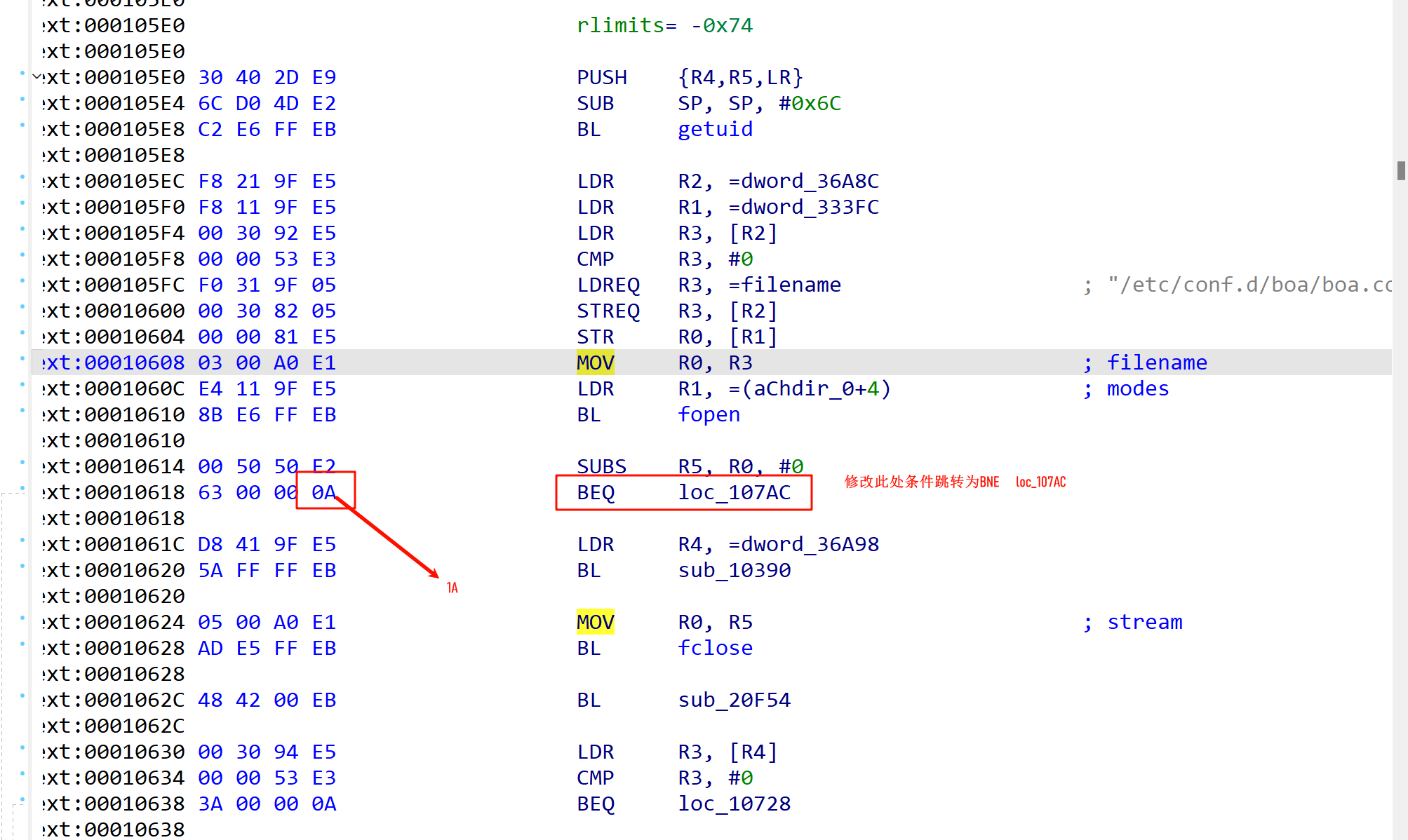Toggle breakpoint dot beside the PUSH {R4,R5,LR} line
The width and height of the screenshot is (1408, 840).
coord(22,73)
